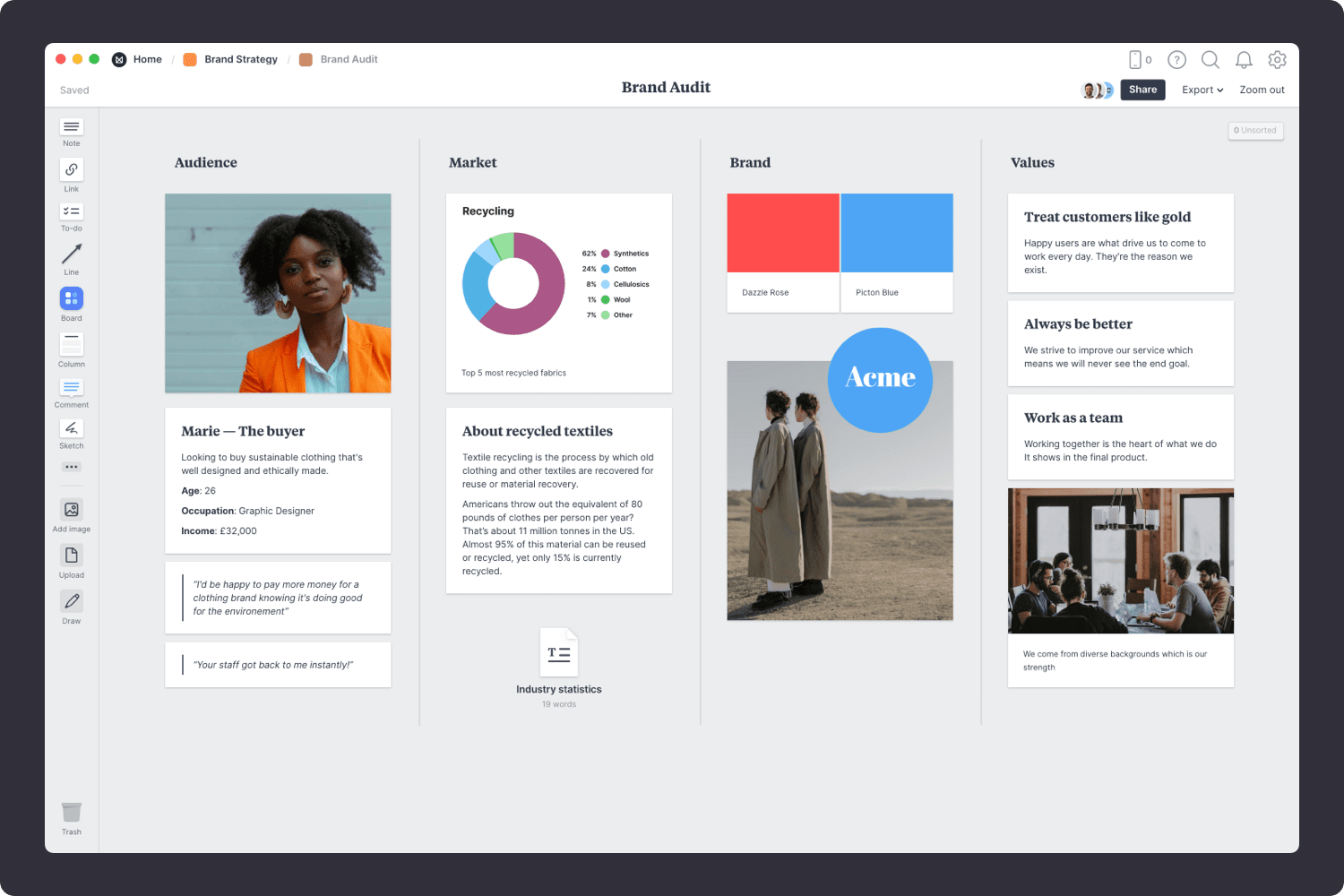Open the search panel
1344x896 pixels.
click(x=1210, y=59)
